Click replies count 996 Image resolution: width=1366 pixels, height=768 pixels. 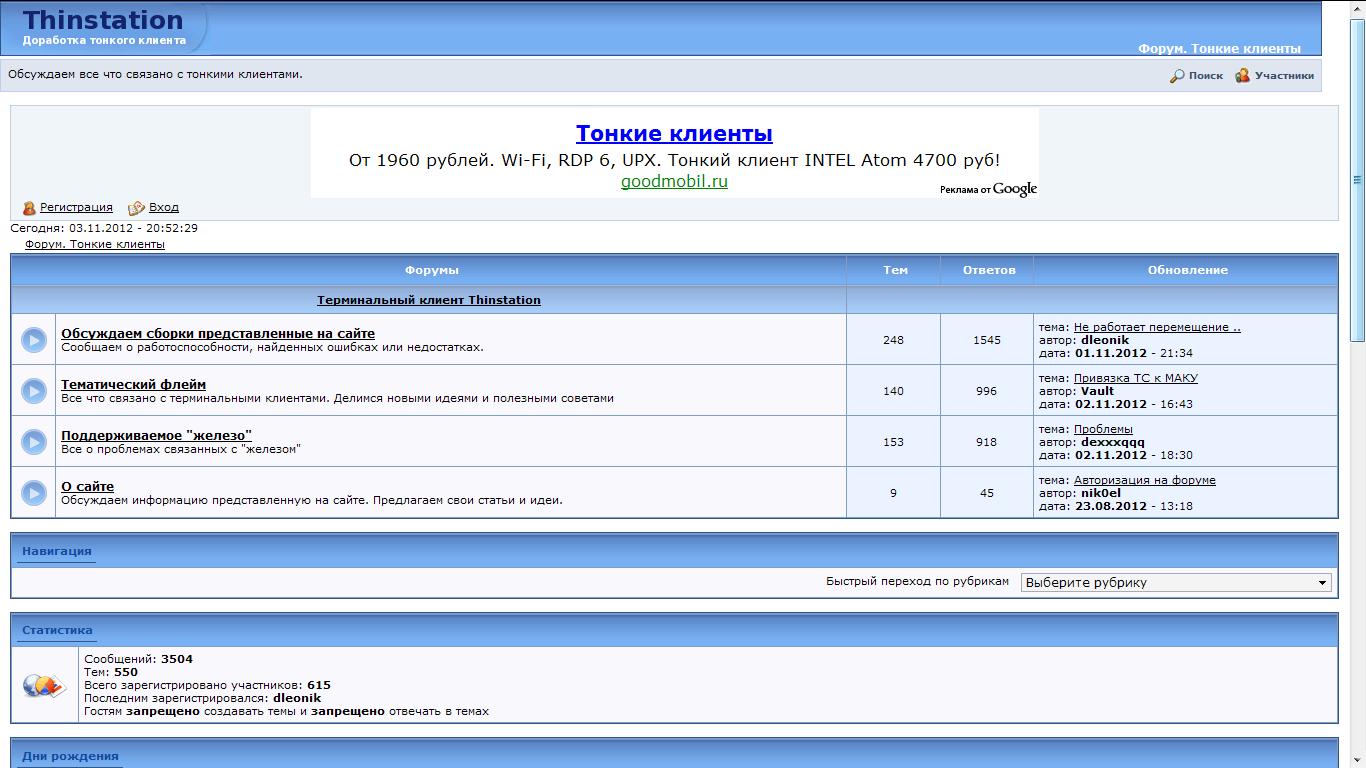[987, 391]
